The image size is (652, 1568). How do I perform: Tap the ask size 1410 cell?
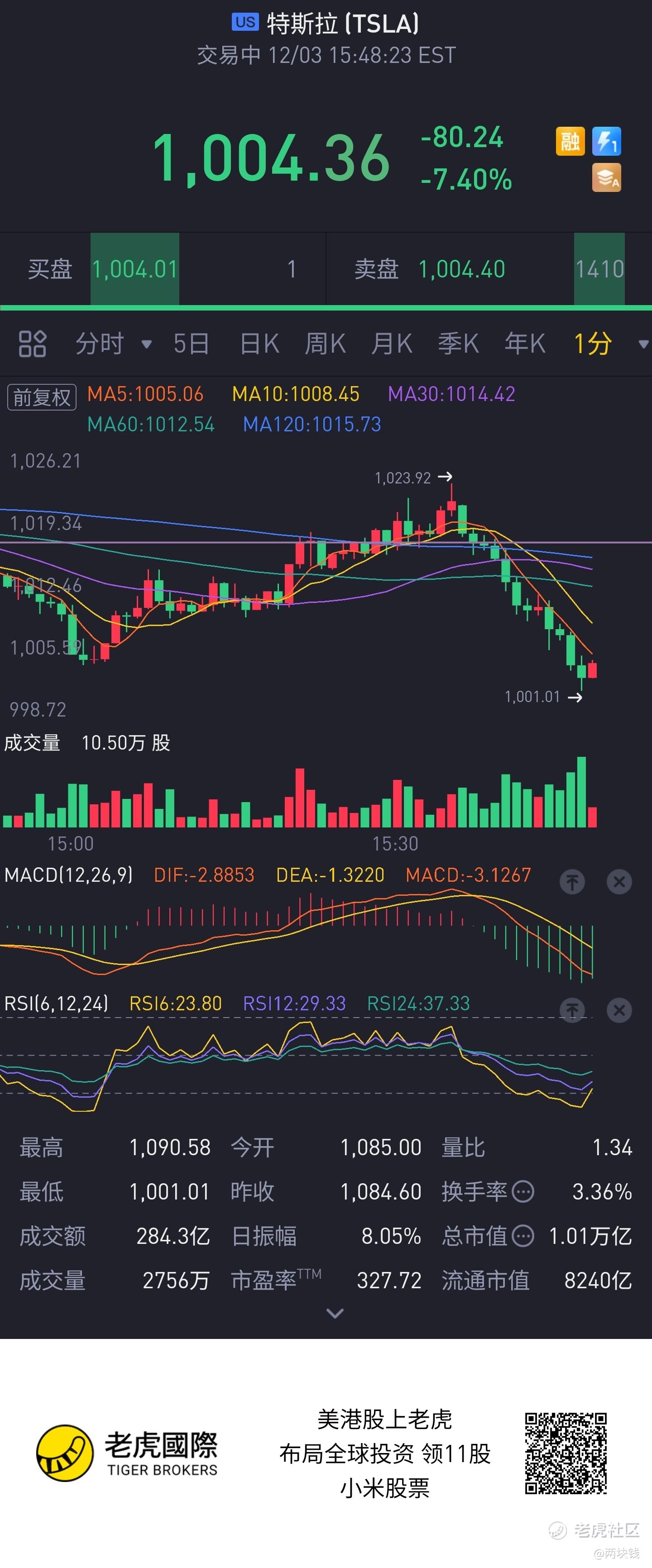(599, 269)
